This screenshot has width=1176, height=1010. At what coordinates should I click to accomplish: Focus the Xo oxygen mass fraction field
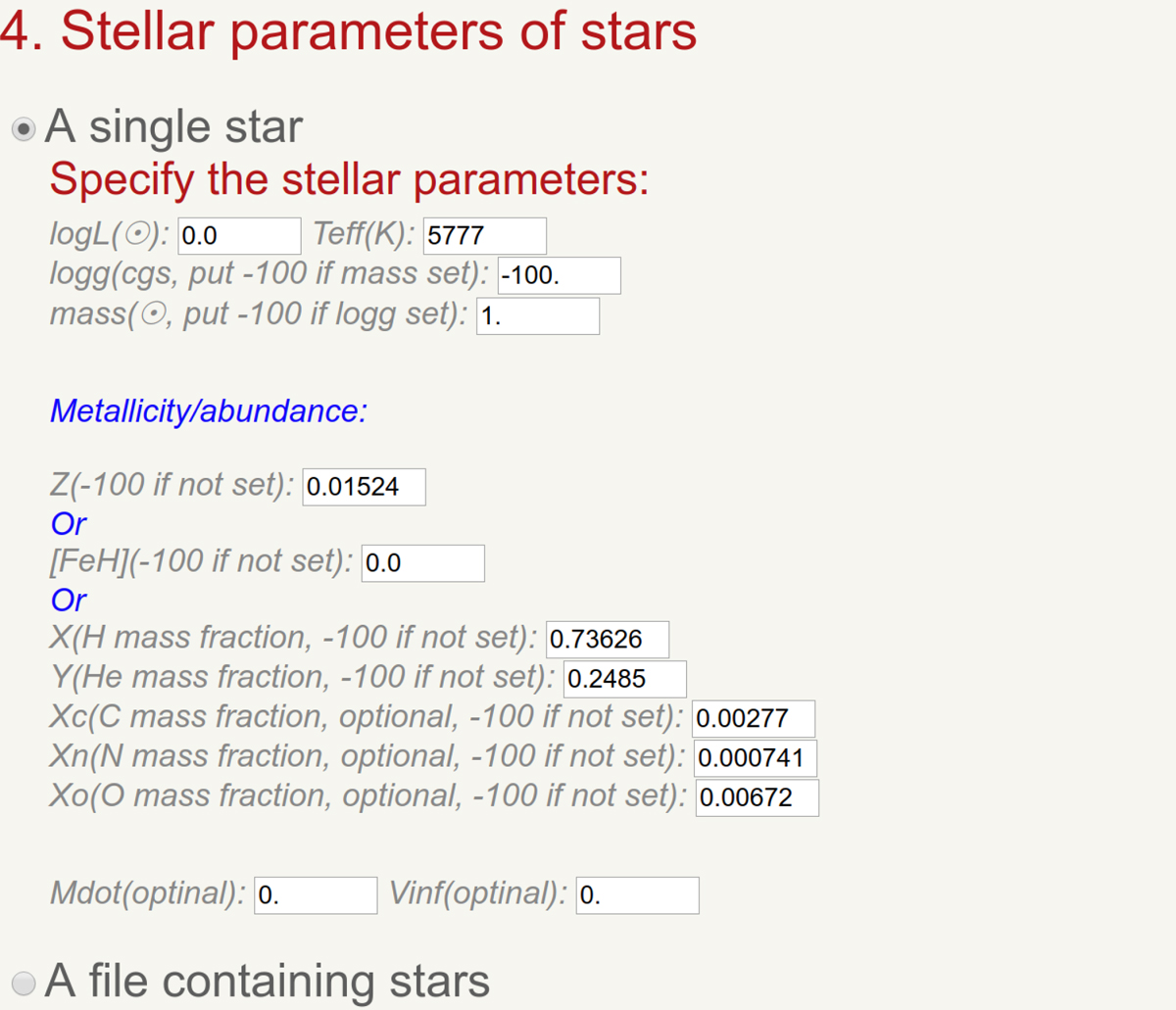(757, 797)
